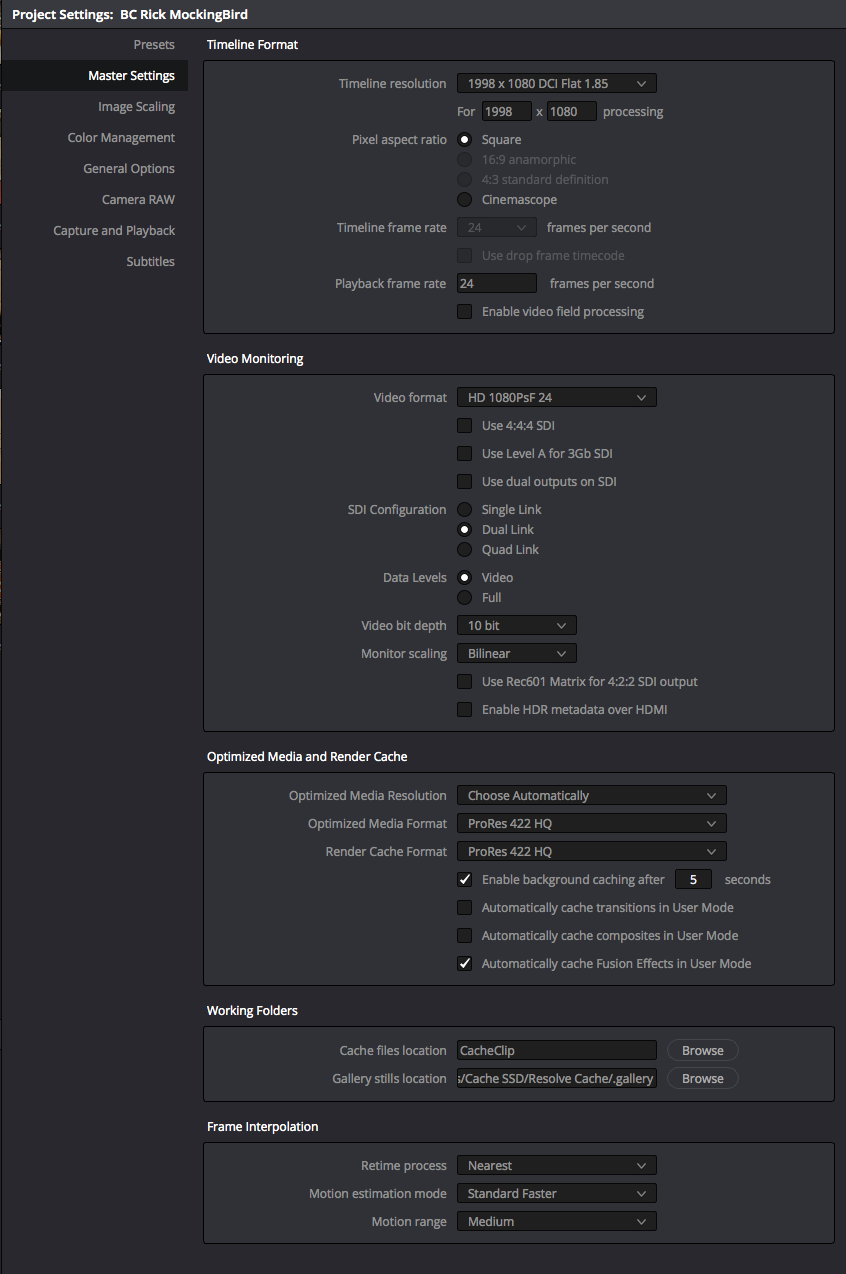This screenshot has width=846, height=1274.
Task: Edit Playback frame rate field
Action: pyautogui.click(x=497, y=284)
